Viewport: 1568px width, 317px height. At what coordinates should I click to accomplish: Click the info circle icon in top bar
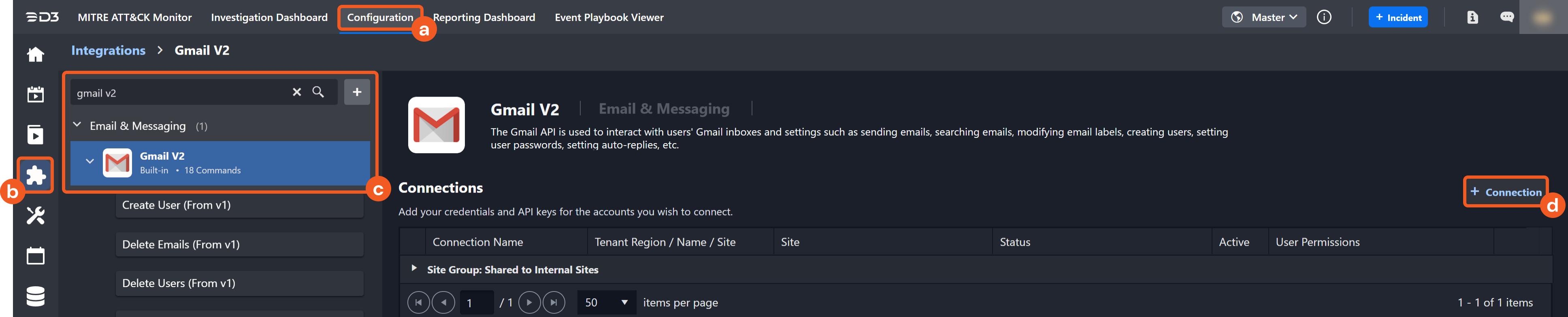tap(1324, 17)
